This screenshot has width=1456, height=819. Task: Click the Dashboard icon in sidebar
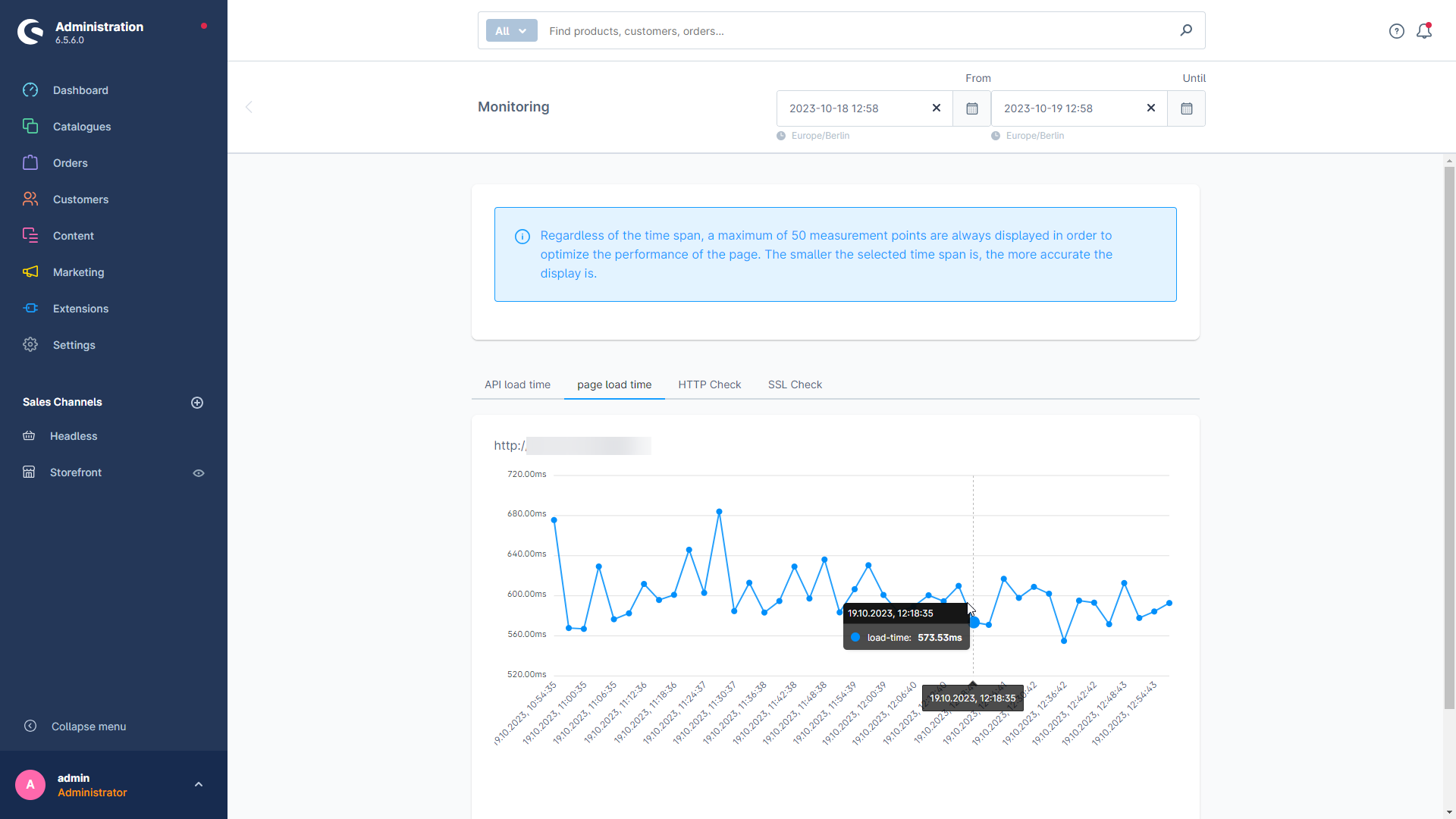(30, 90)
